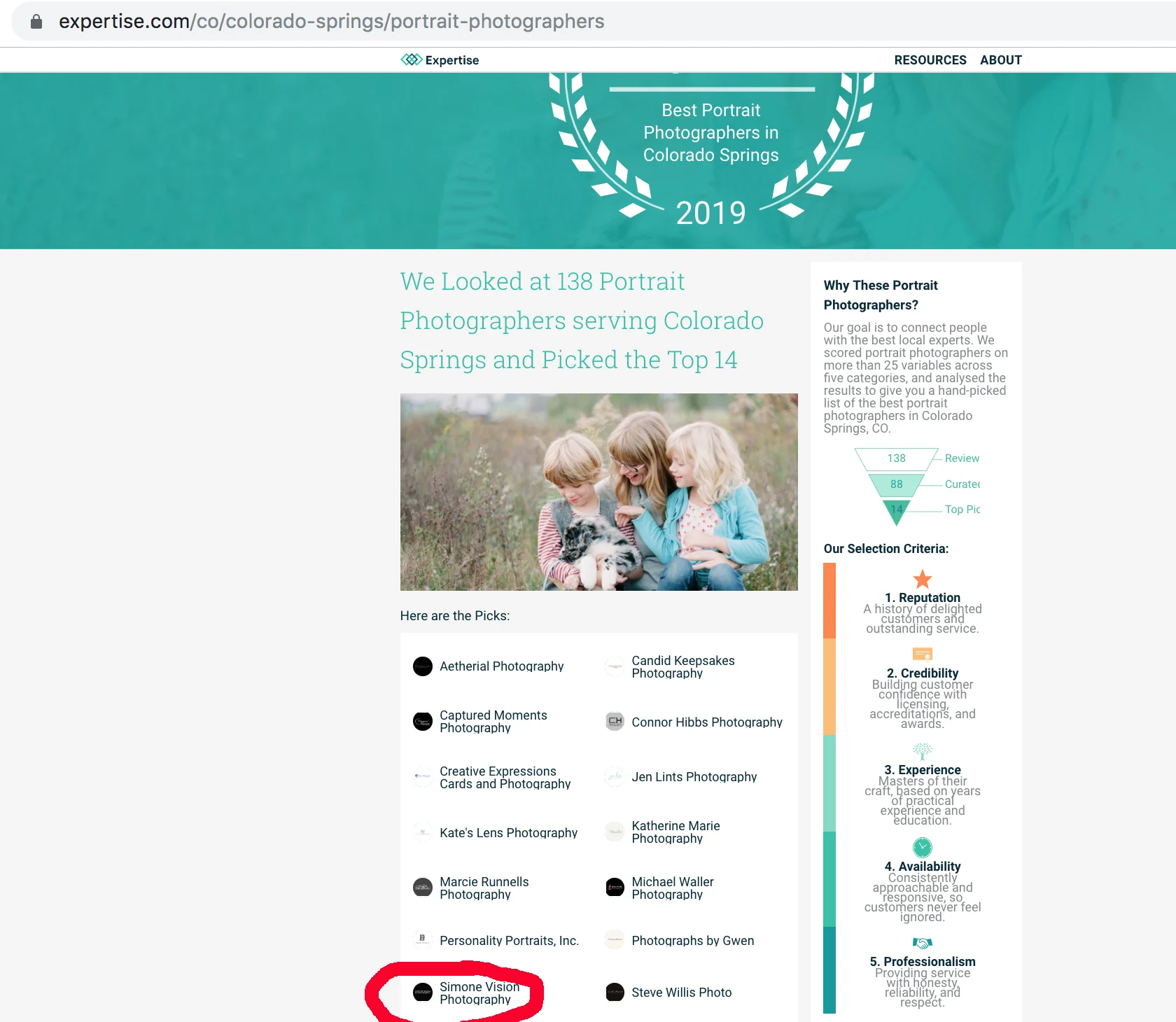The image size is (1176, 1022).
Task: Click Candid Keepsakes Photography's logo icon
Action: [x=615, y=666]
